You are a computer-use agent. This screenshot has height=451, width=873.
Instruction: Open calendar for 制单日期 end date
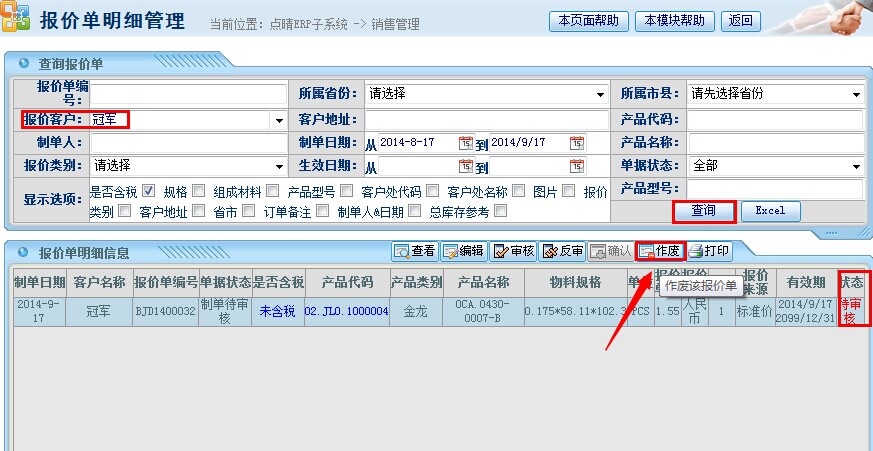[576, 143]
